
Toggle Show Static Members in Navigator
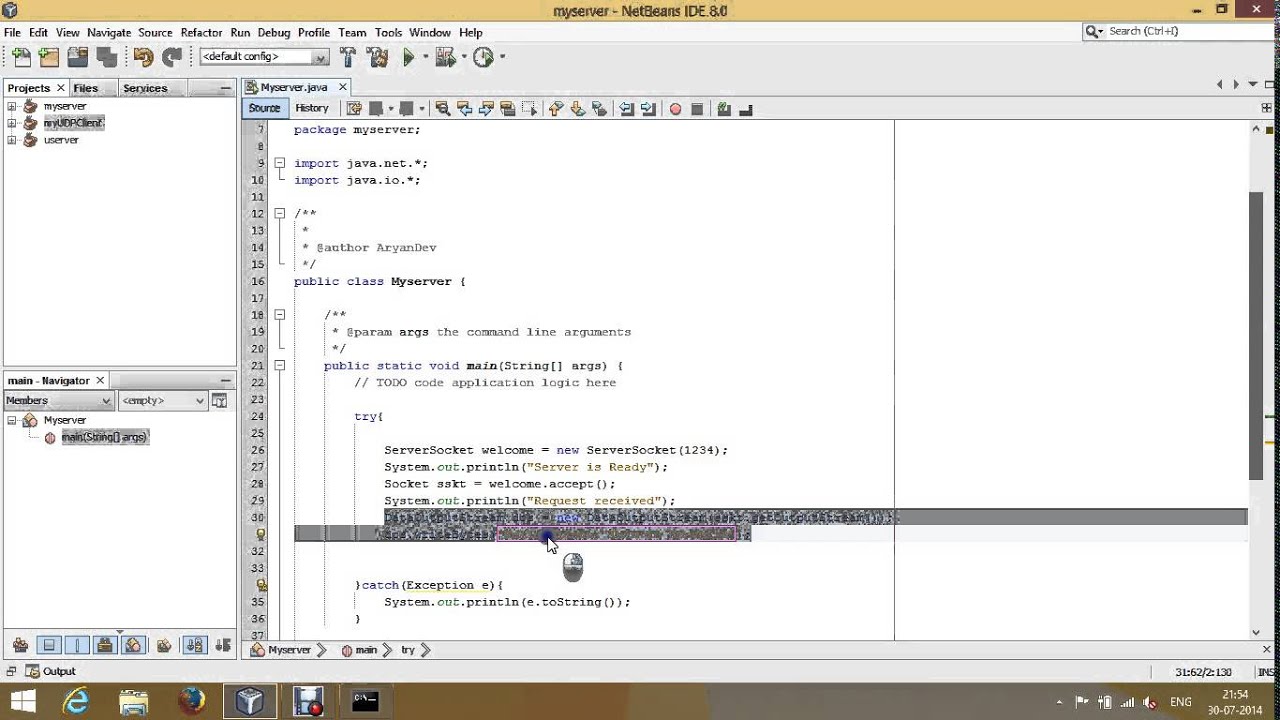(77, 645)
